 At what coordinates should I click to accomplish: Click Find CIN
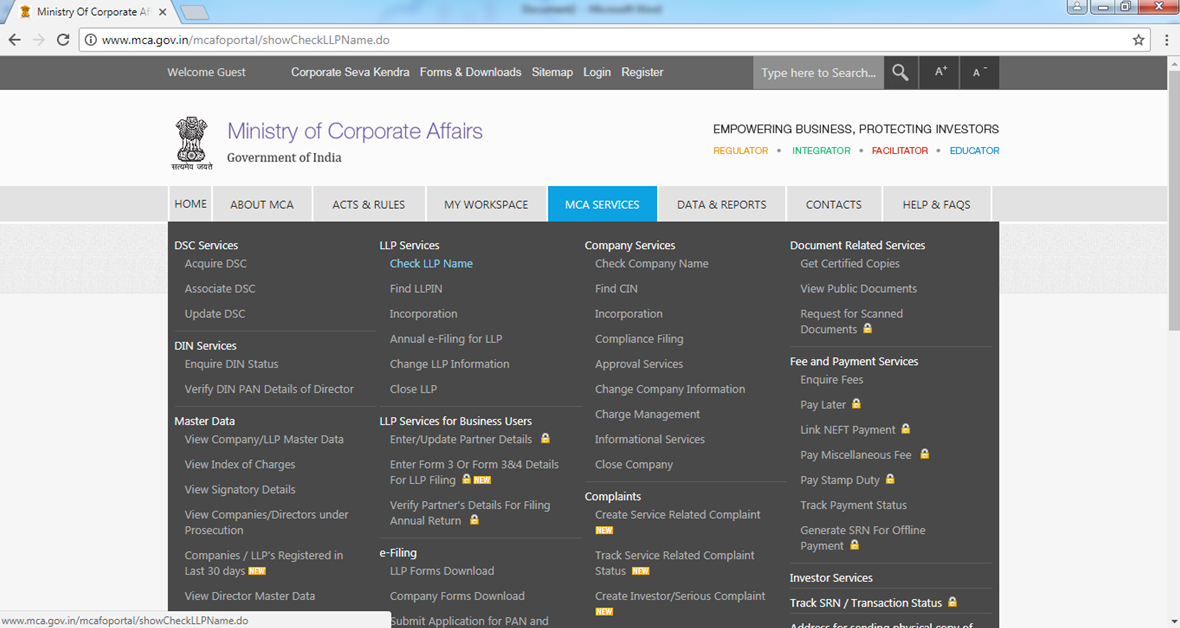616,288
